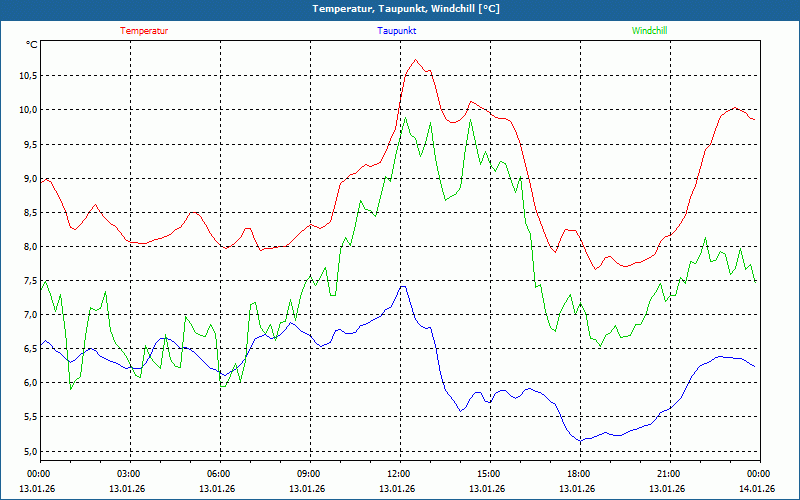
Task: Select the 06:00 time axis label
Action: 218,474
